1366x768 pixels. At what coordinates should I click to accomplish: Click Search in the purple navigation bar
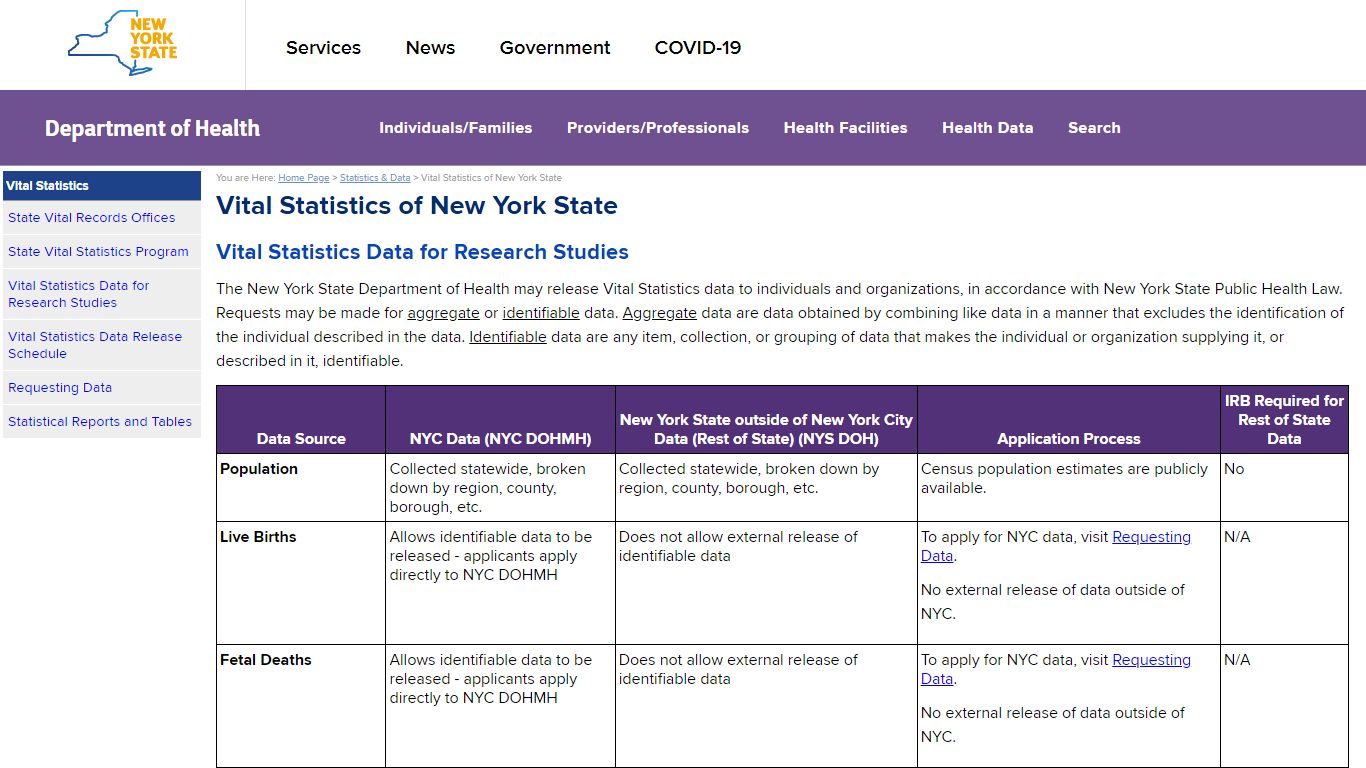(1094, 128)
